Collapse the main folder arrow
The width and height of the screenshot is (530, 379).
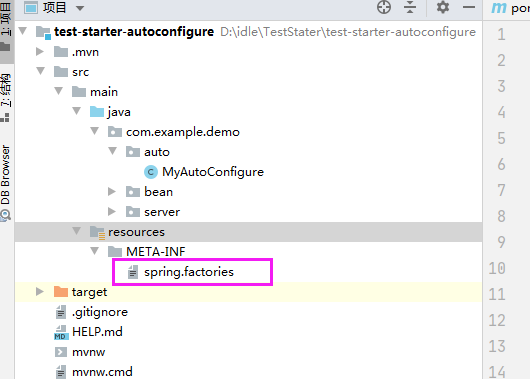tap(58, 91)
